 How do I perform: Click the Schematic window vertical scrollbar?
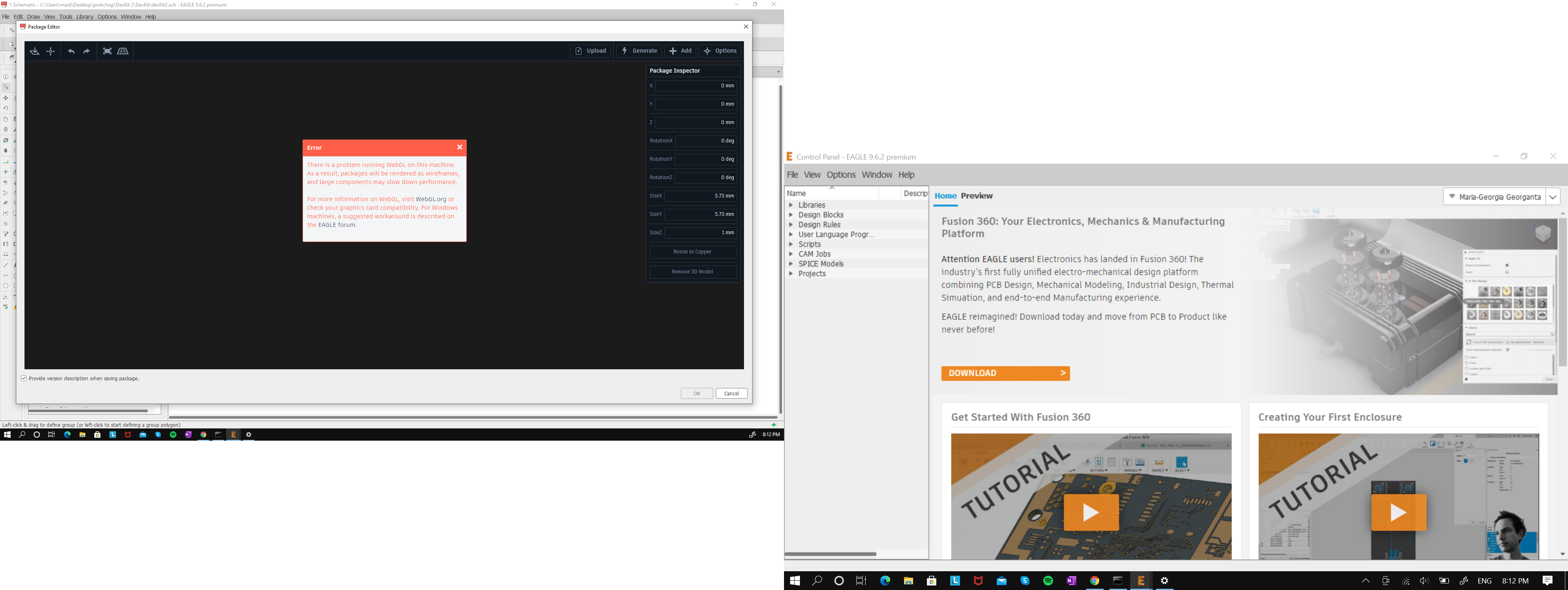[x=780, y=249]
